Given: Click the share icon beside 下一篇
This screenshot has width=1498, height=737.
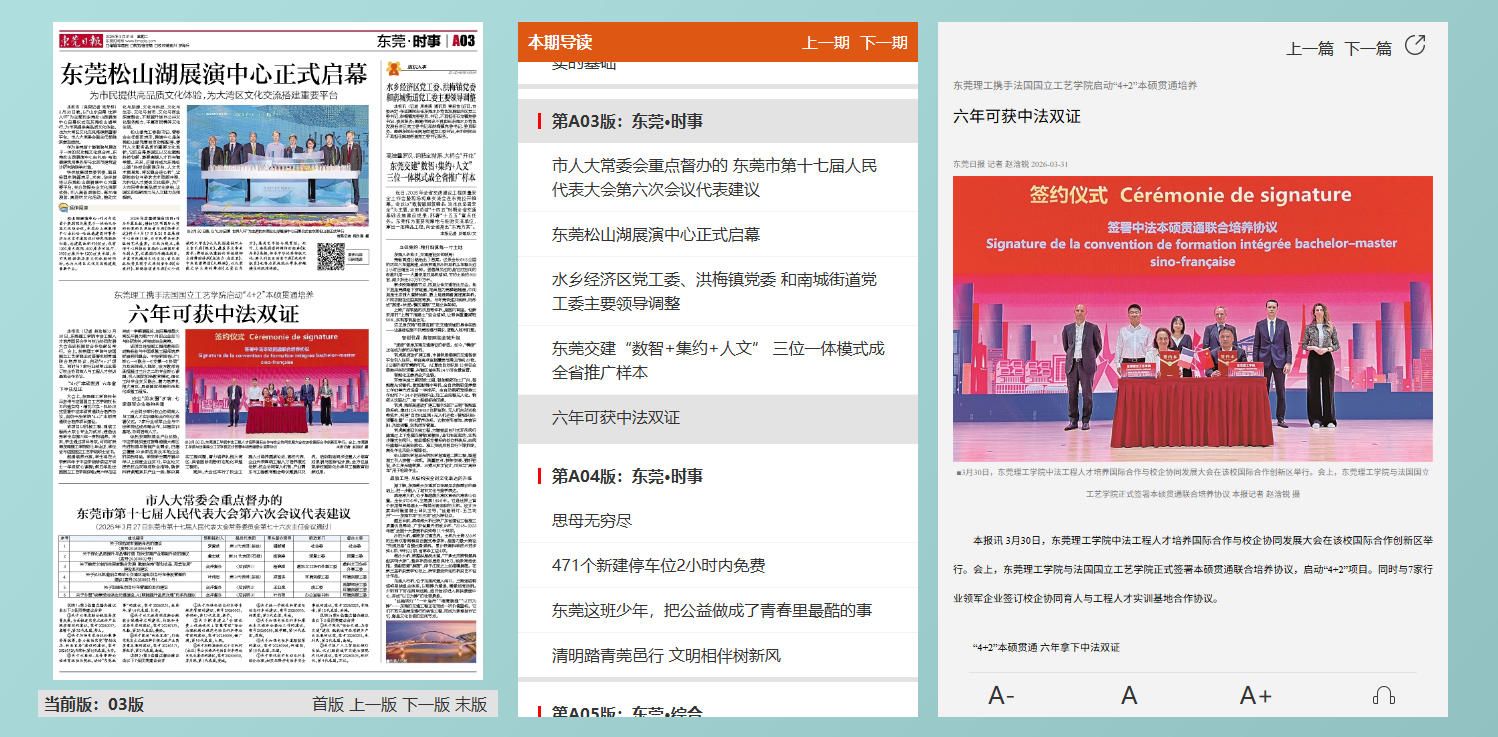Looking at the screenshot, I should tap(1415, 45).
